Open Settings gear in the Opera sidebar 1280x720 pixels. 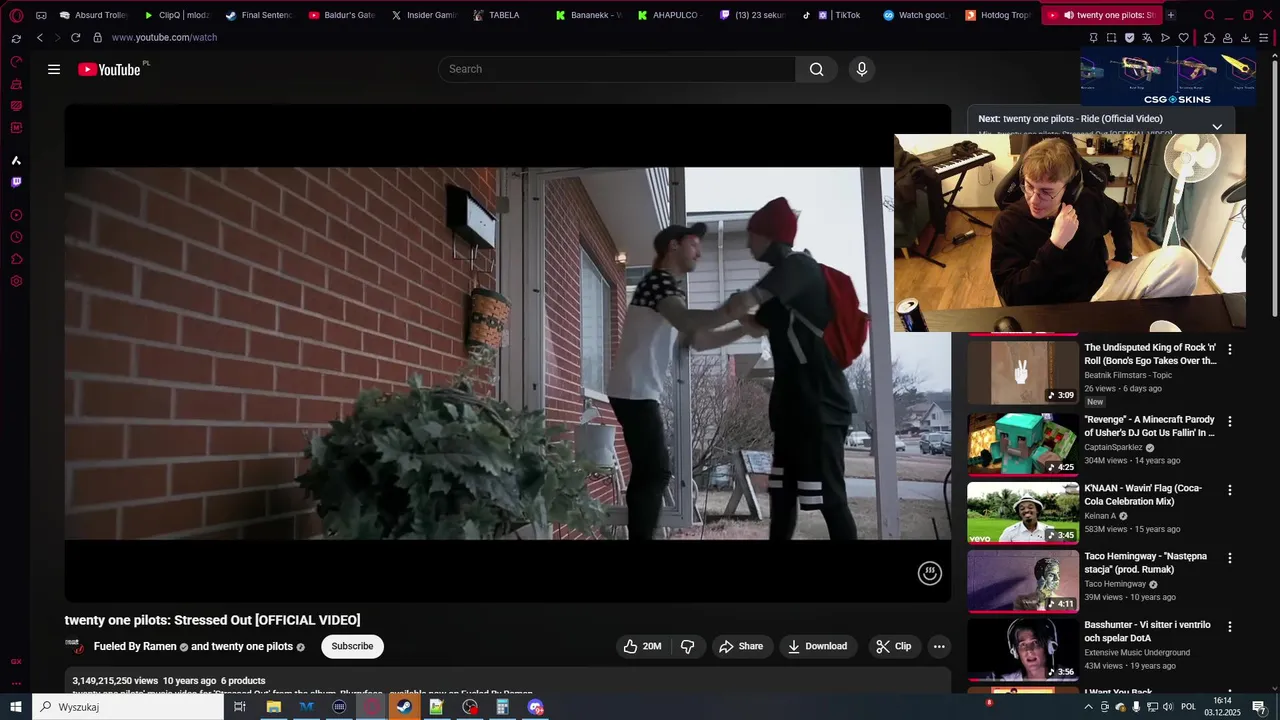(16, 281)
